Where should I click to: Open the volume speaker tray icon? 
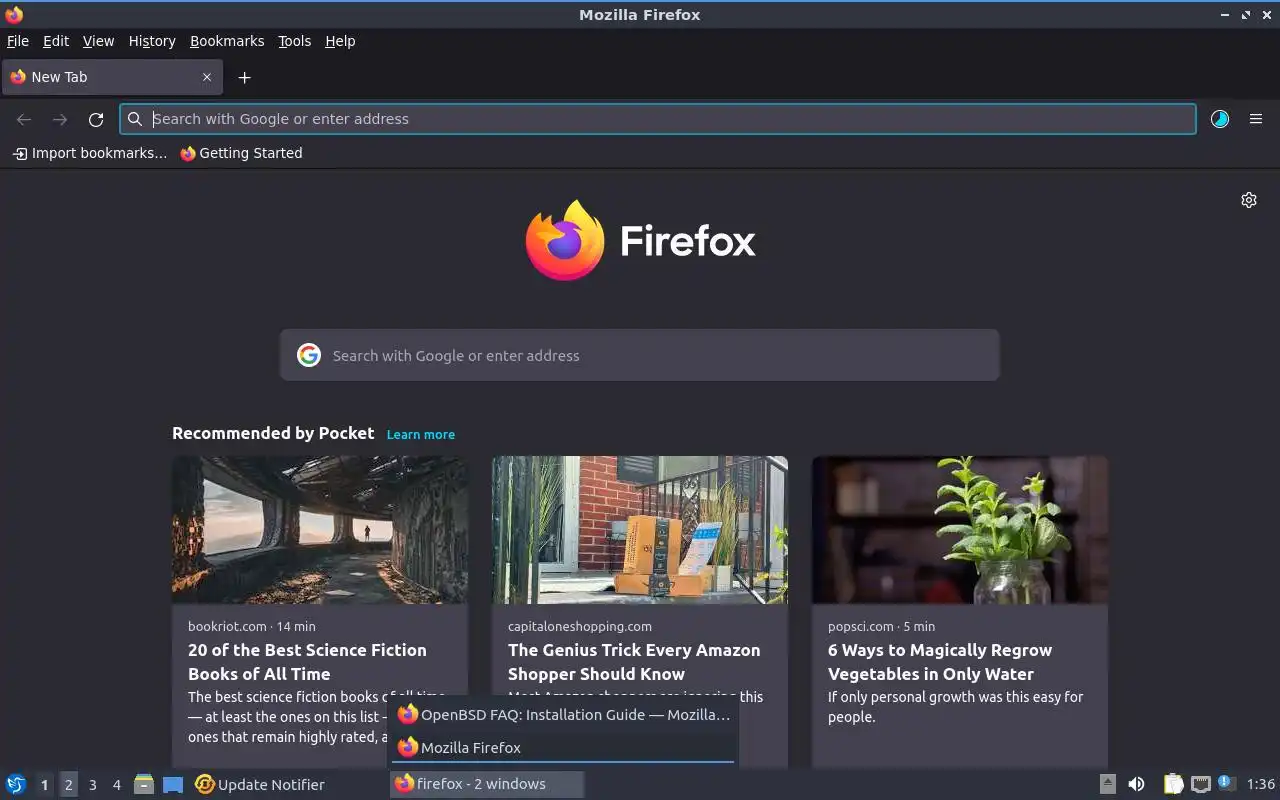tap(1136, 784)
